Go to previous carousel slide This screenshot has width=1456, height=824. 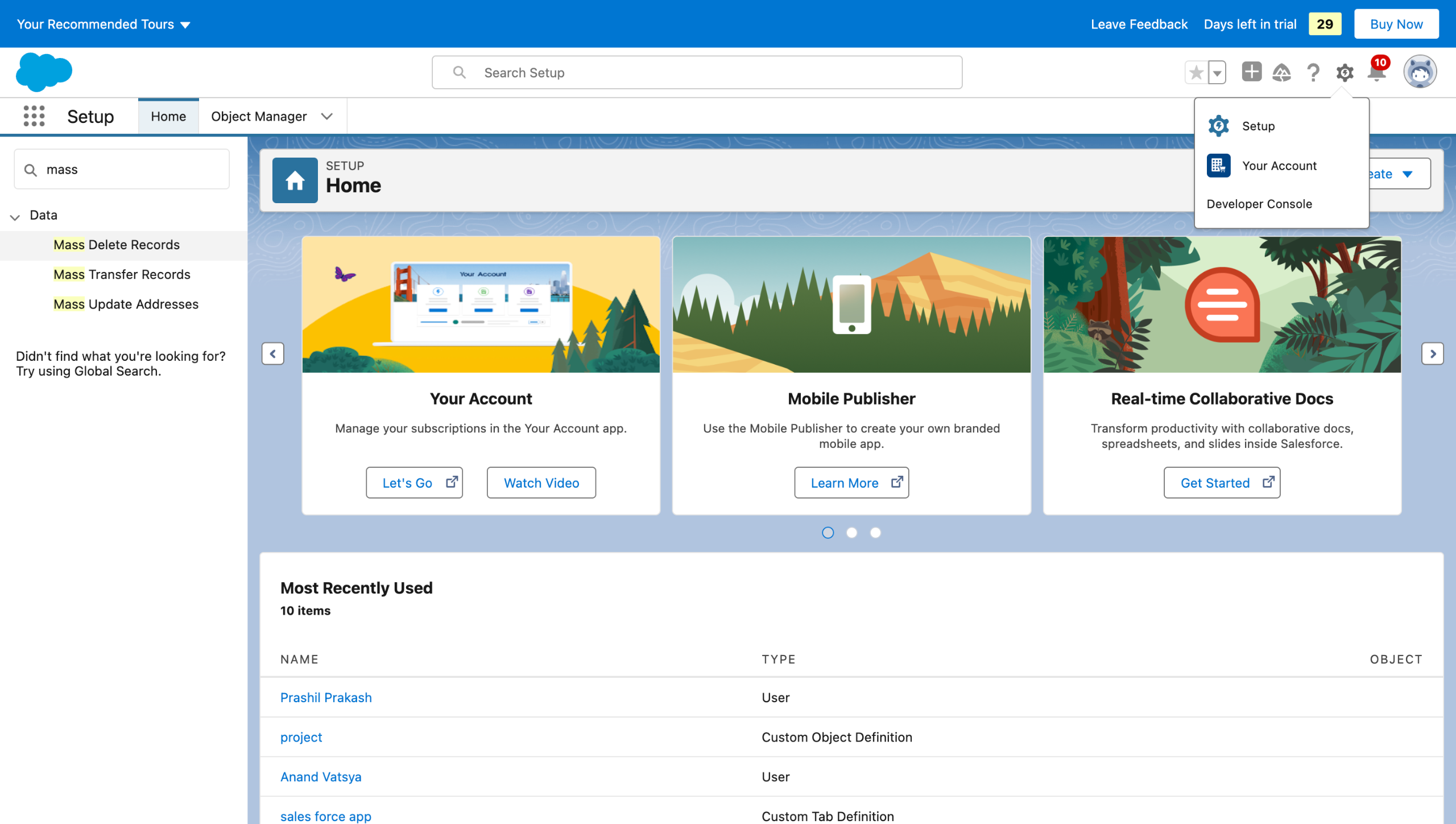273,353
